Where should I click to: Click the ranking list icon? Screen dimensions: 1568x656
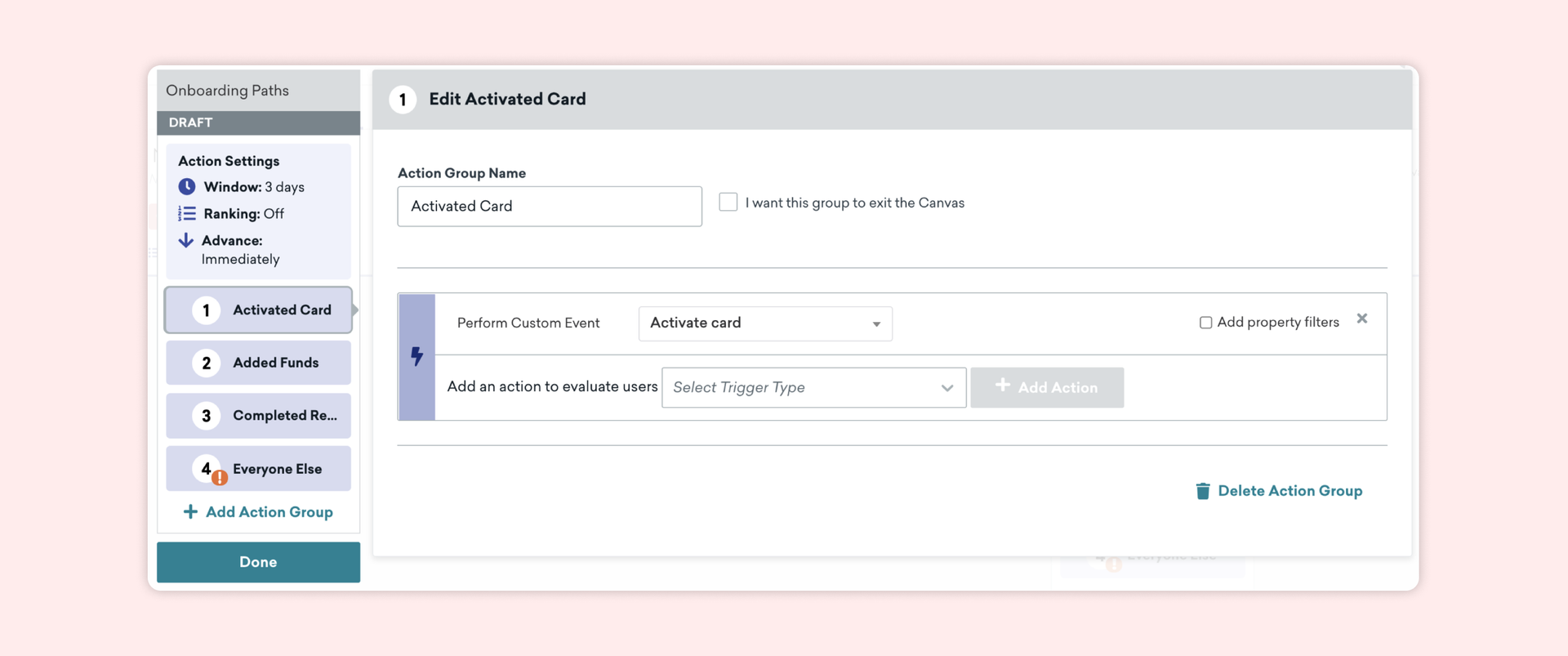pos(187,213)
